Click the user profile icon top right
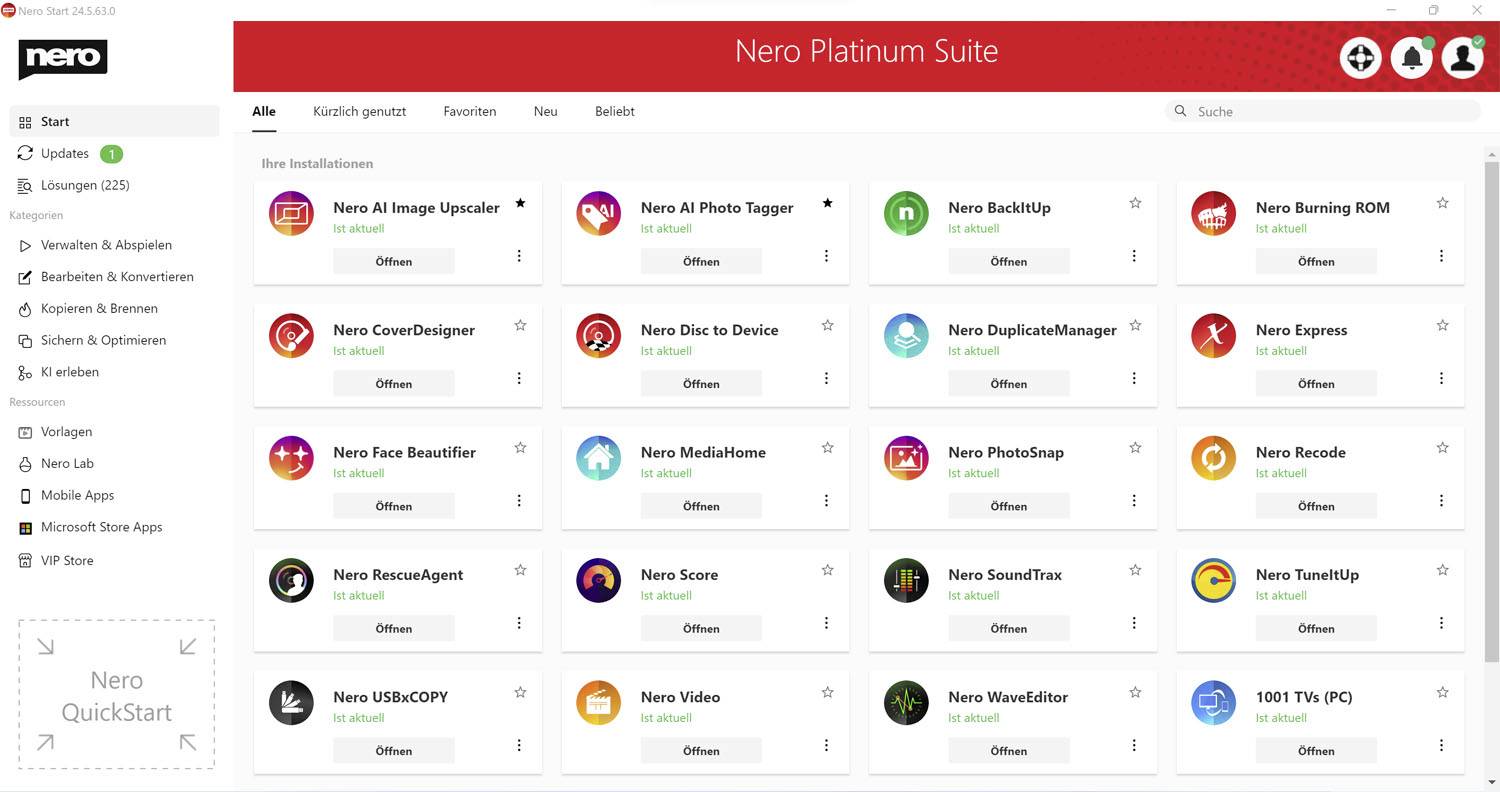The height and width of the screenshot is (792, 1500). point(1463,57)
